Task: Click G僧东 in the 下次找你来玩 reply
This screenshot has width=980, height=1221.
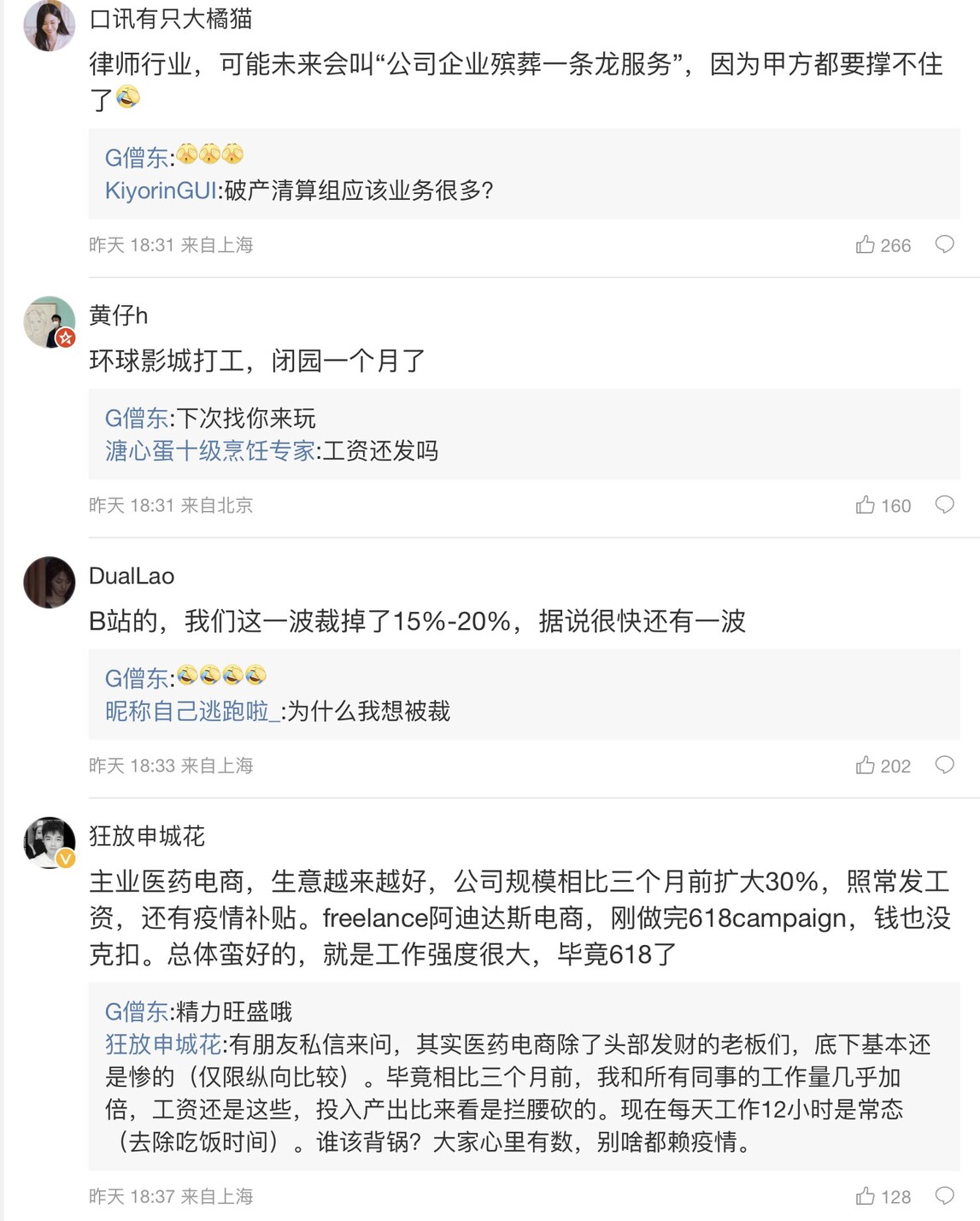Action: click(137, 419)
